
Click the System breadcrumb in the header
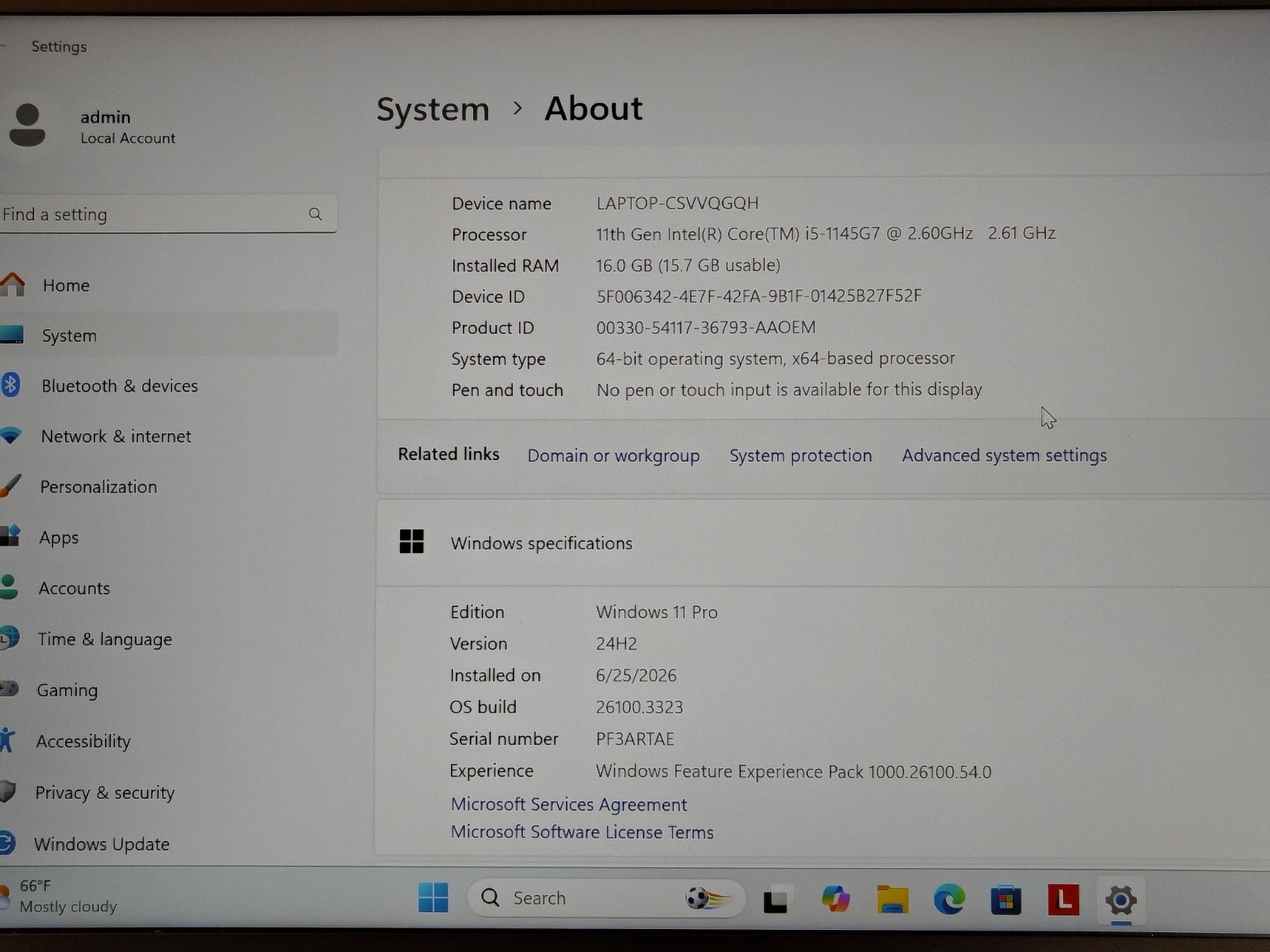pyautogui.click(x=433, y=109)
